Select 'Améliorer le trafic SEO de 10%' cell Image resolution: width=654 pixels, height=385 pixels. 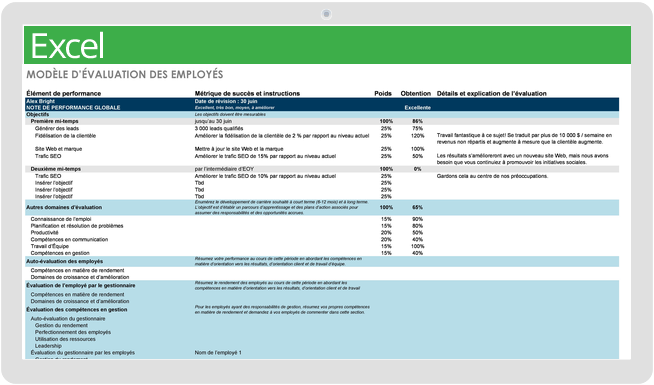[x=265, y=176]
